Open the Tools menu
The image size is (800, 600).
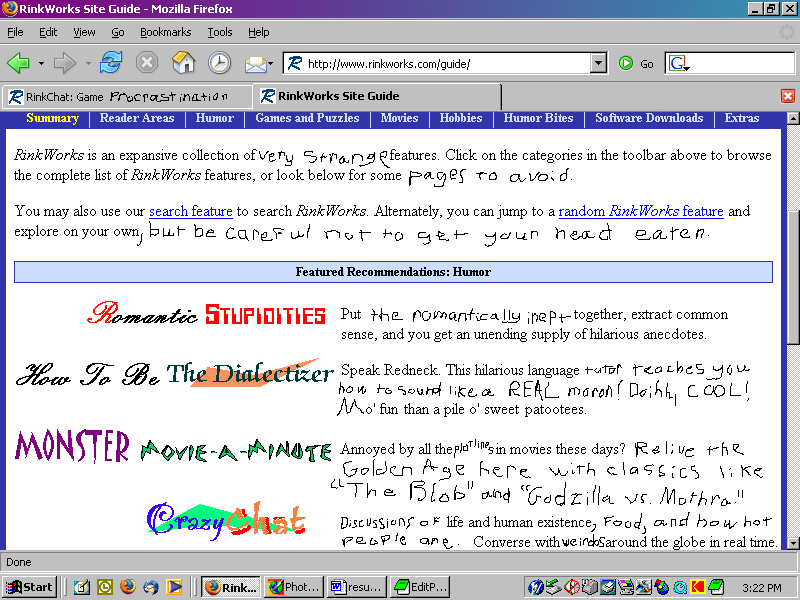(220, 32)
